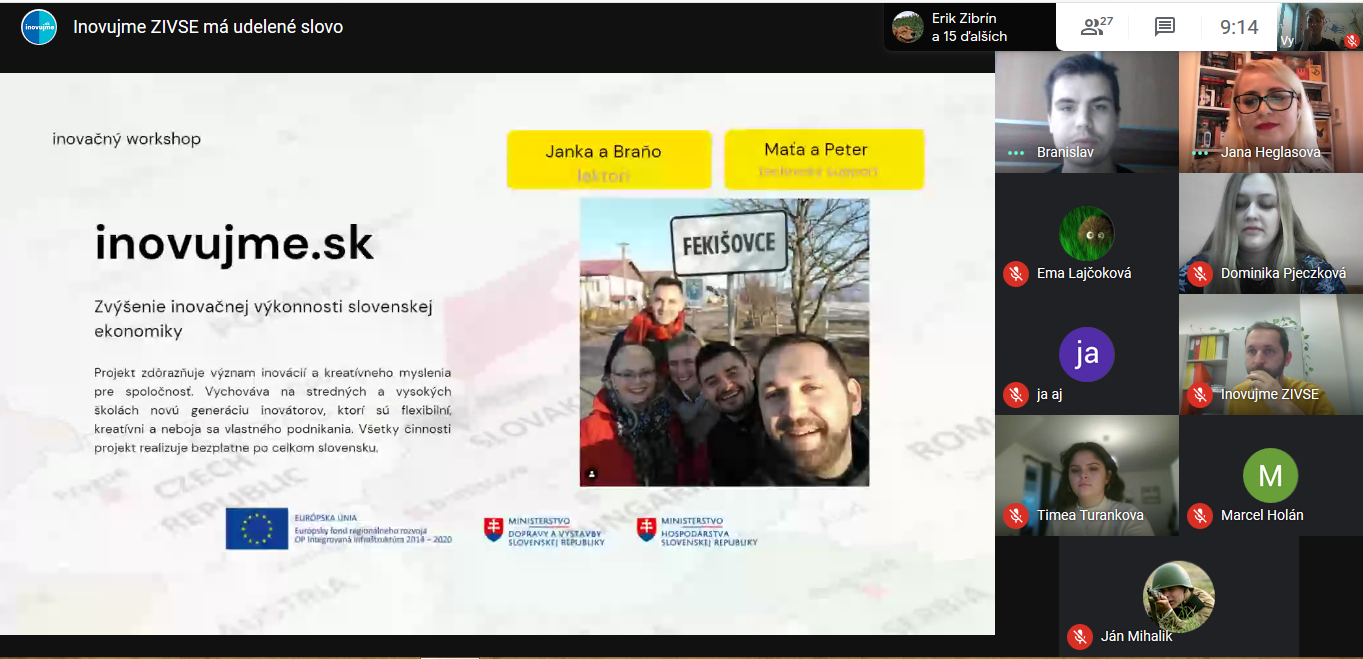
Task: Open the chat messages icon
Action: [1165, 27]
